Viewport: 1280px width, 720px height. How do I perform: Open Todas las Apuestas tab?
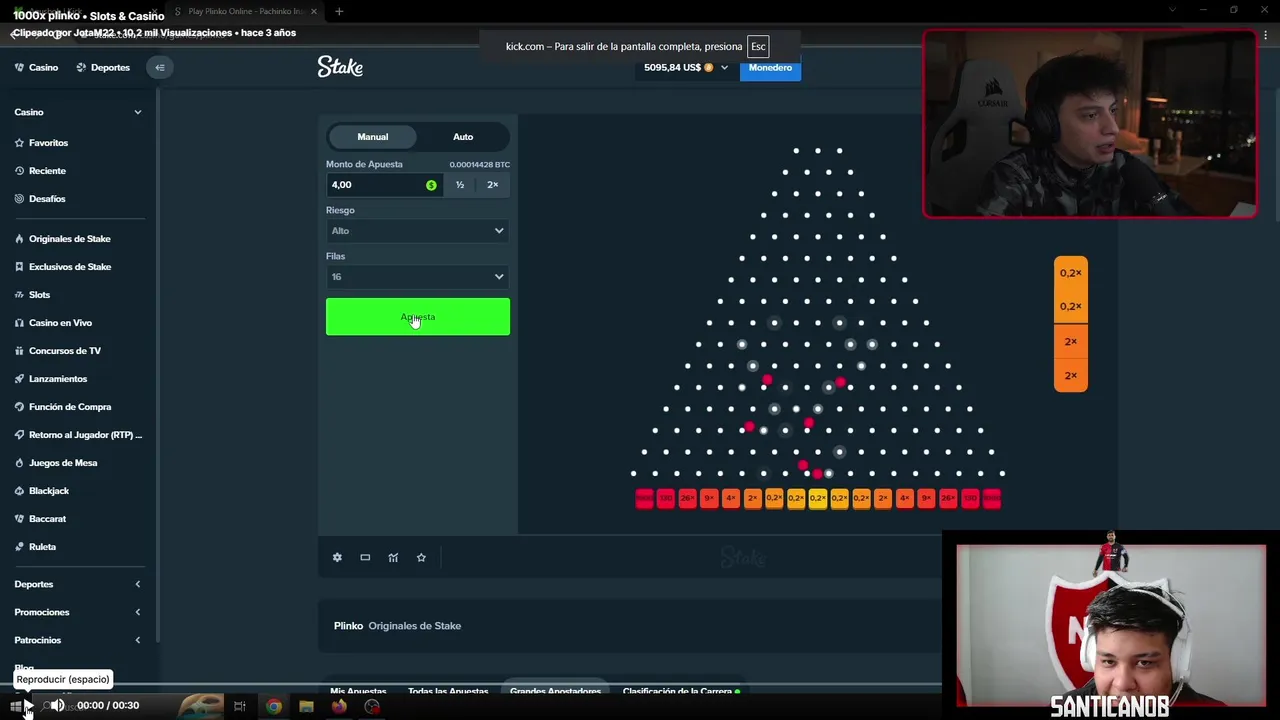448,691
